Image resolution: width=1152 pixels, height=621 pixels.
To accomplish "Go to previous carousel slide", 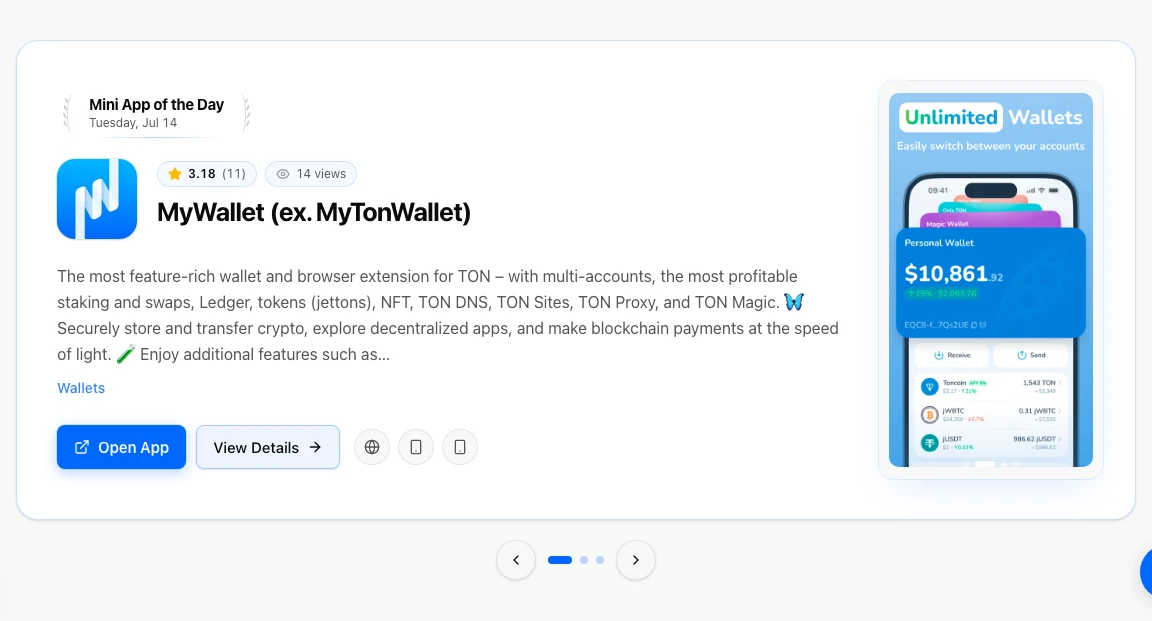I will [516, 560].
